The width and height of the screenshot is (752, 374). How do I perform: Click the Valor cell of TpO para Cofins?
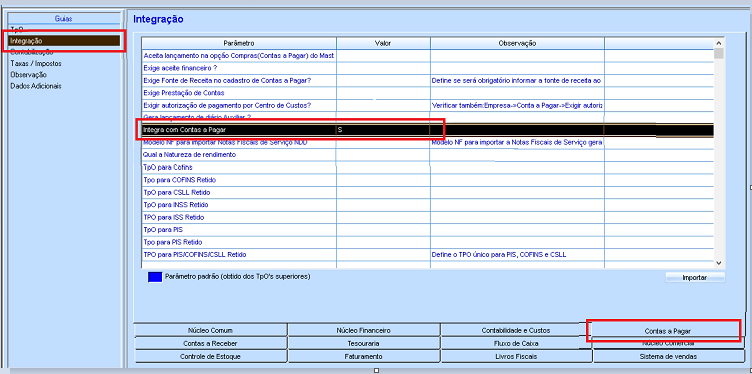[383, 167]
